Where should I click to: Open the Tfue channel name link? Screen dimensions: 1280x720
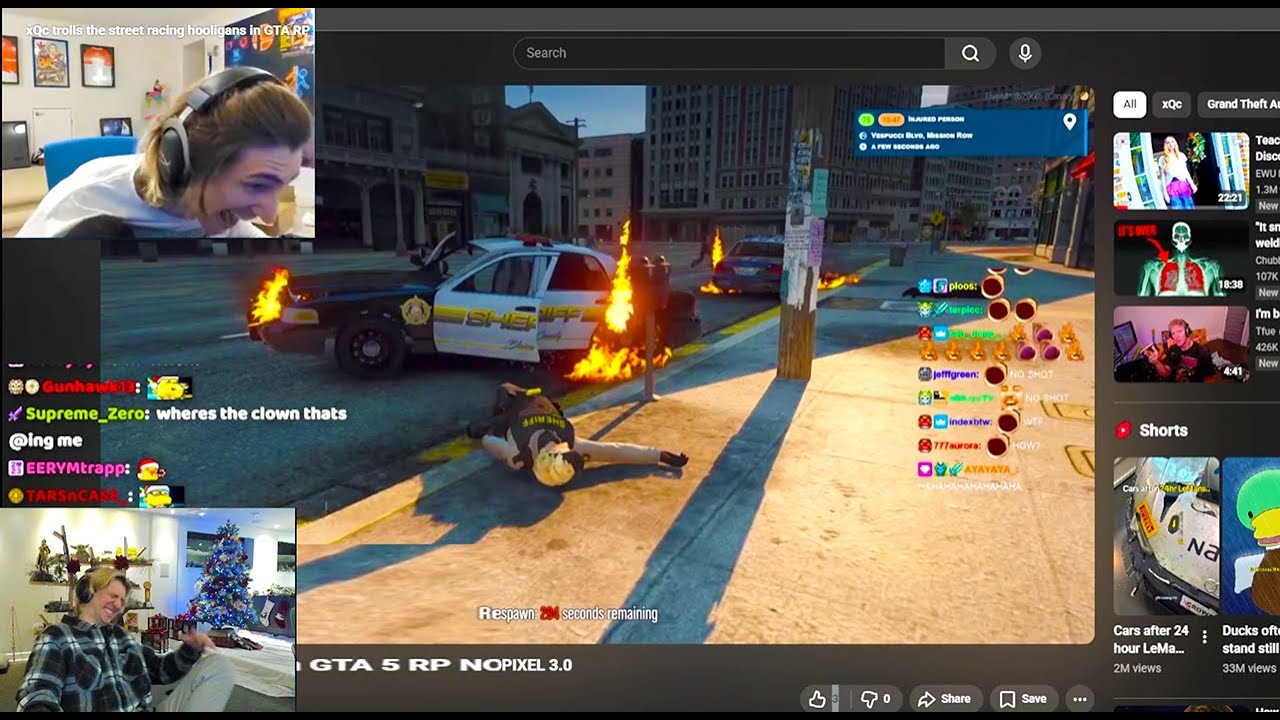coord(1267,332)
